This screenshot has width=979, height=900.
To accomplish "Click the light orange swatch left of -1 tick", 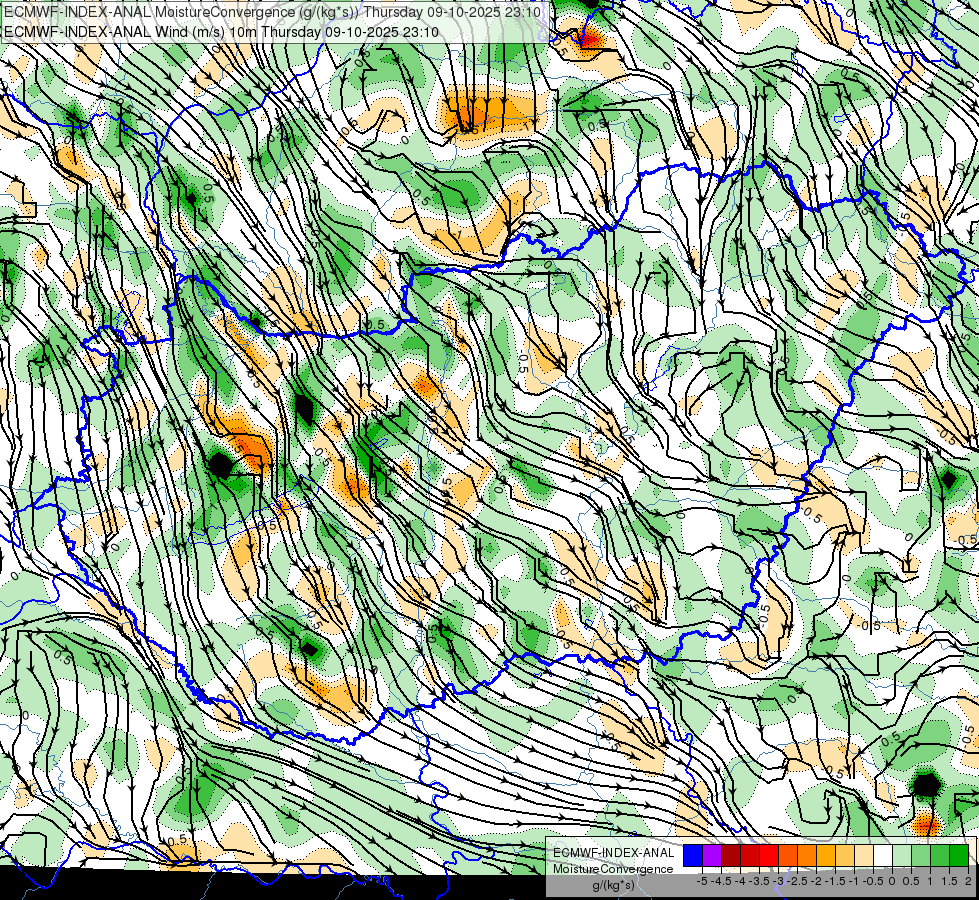I will tap(845, 855).
